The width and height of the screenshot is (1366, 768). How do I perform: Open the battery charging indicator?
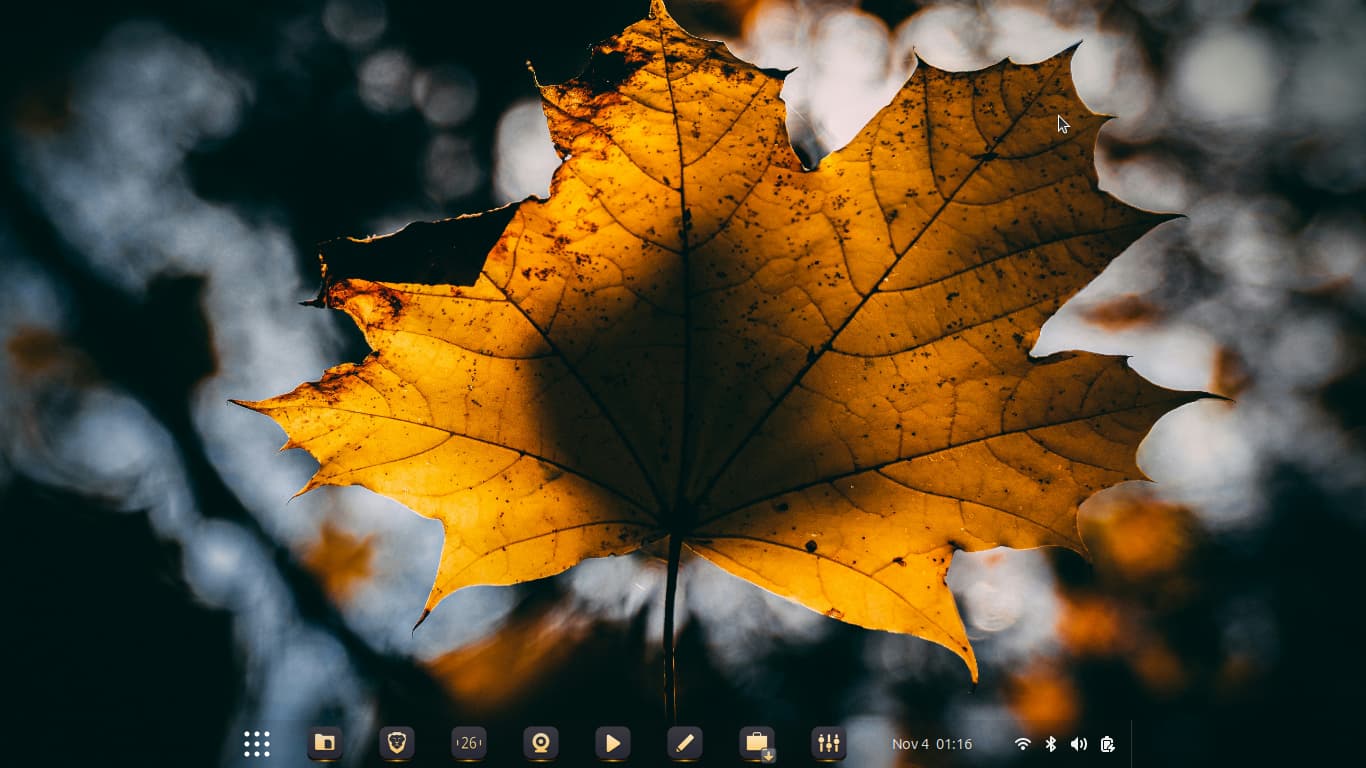coord(1107,744)
